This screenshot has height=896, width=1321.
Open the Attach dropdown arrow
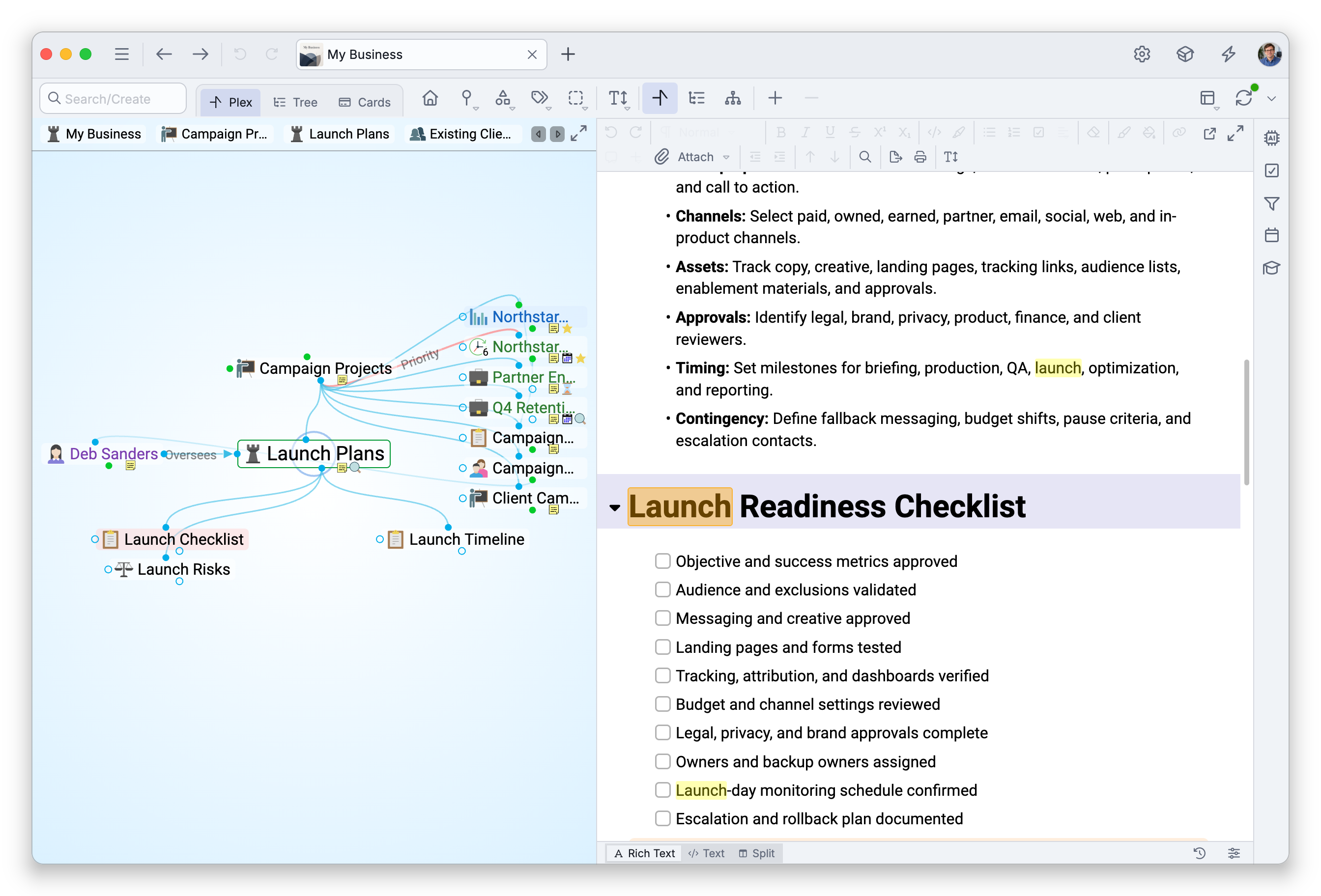coord(726,157)
